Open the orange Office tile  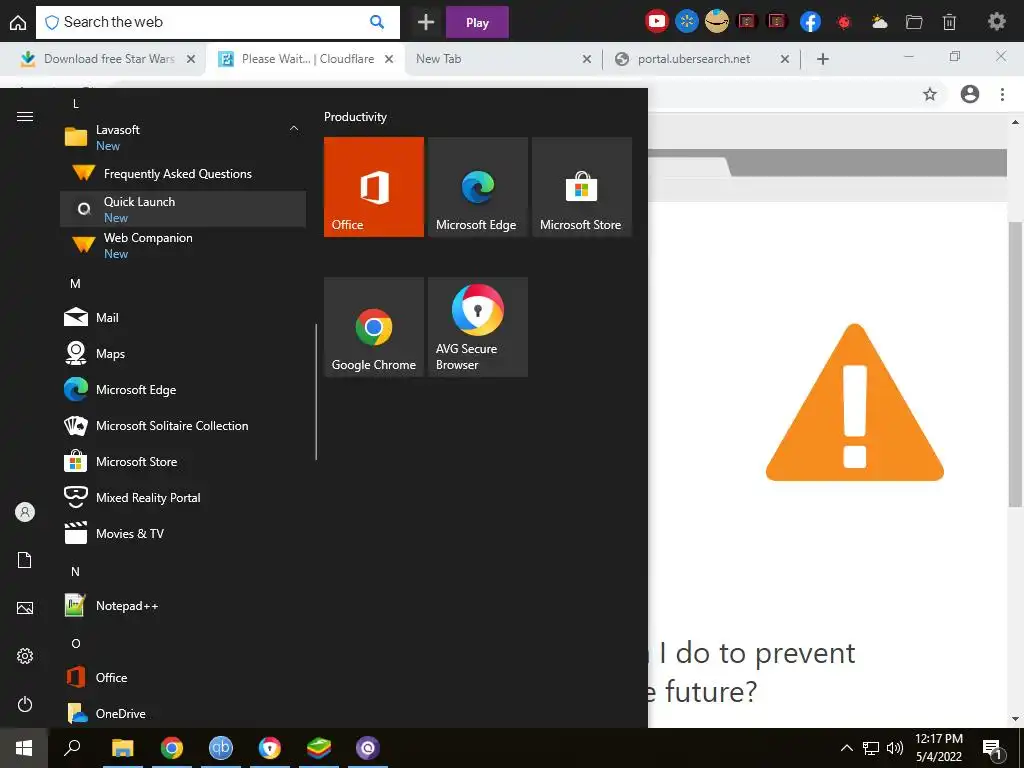[374, 187]
